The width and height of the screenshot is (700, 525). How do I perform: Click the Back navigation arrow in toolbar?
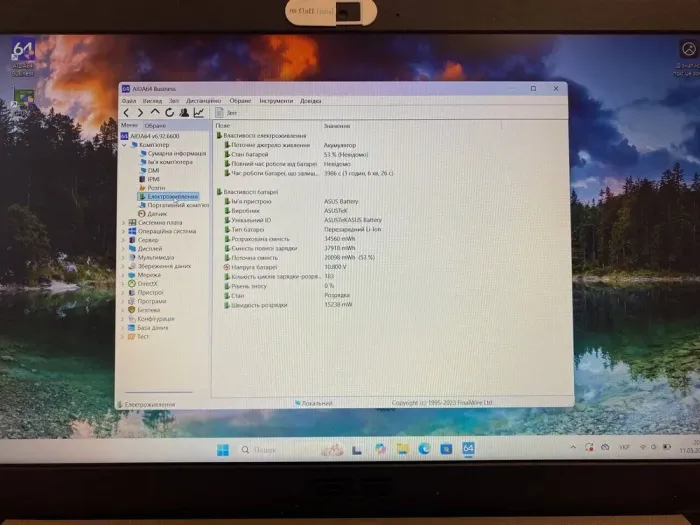click(126, 113)
